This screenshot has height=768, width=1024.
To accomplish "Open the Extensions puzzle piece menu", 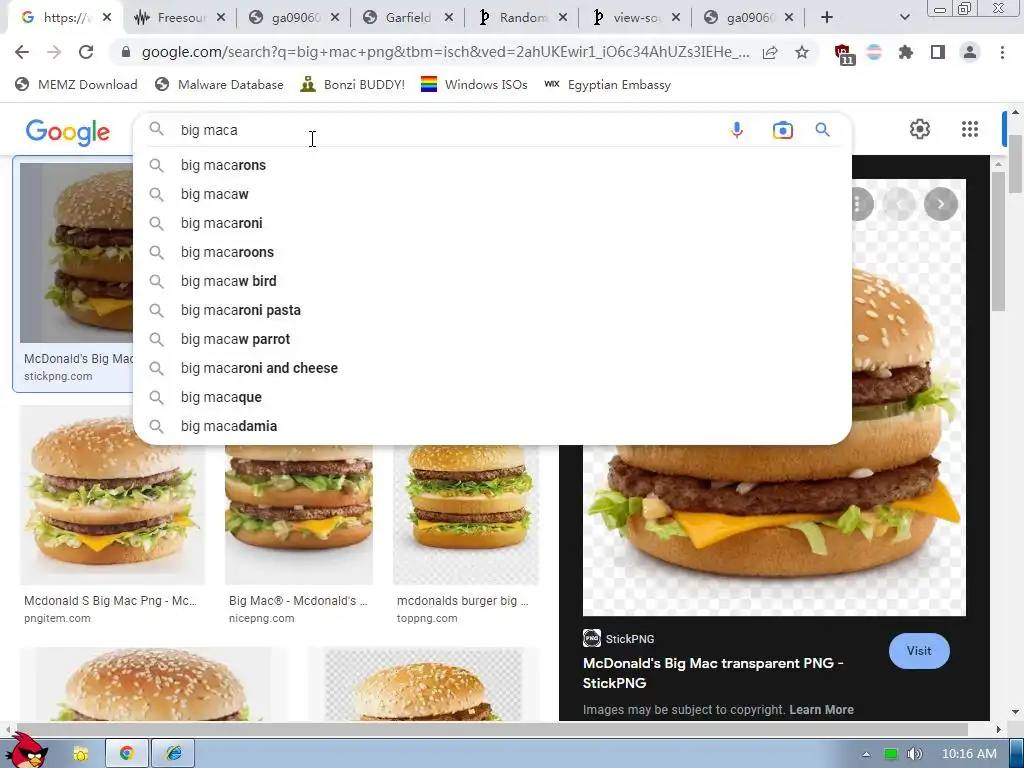I will coord(906,52).
